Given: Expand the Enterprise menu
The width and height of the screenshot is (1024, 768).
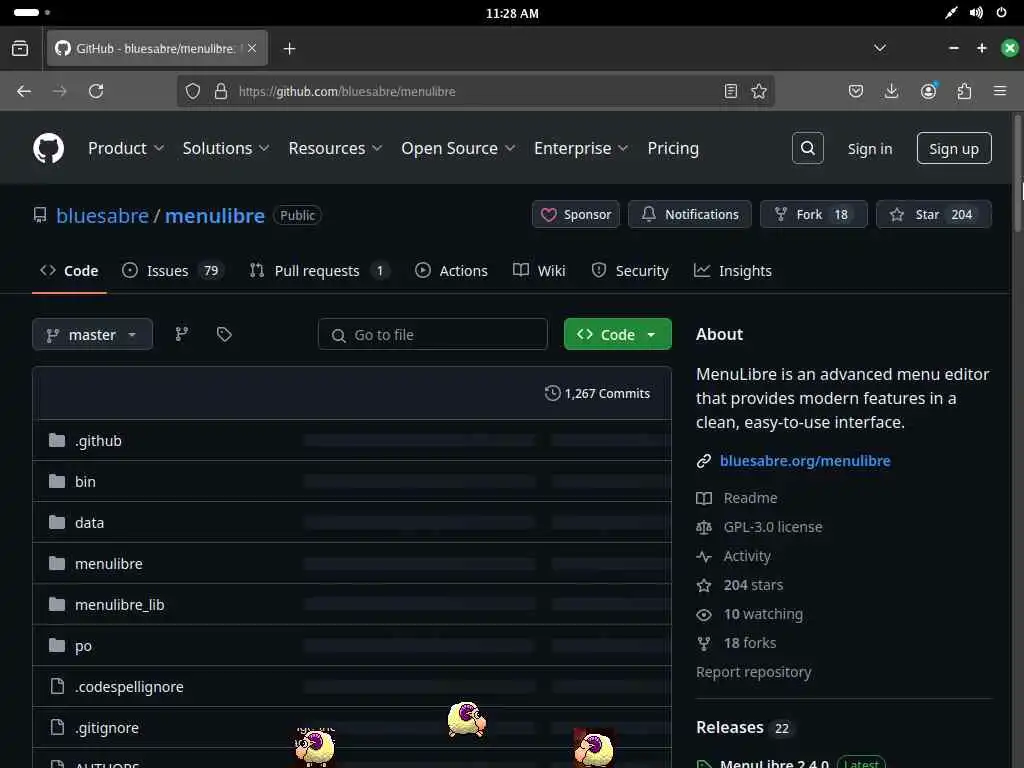Looking at the screenshot, I should click(581, 148).
